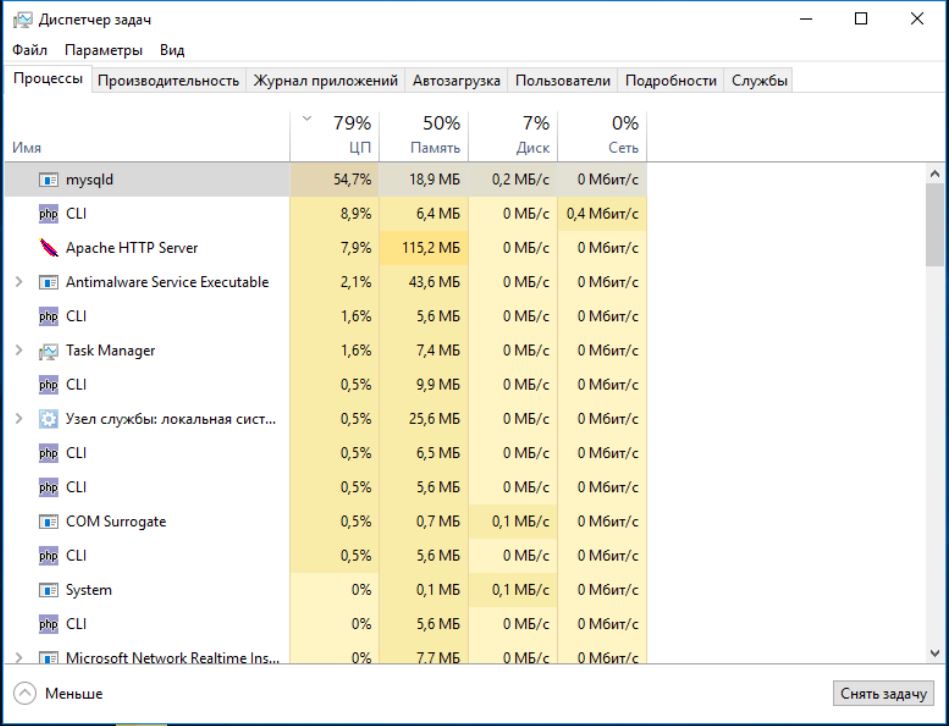This screenshot has width=949, height=726.
Task: Expand the Task Manager process group
Action: click(x=19, y=351)
